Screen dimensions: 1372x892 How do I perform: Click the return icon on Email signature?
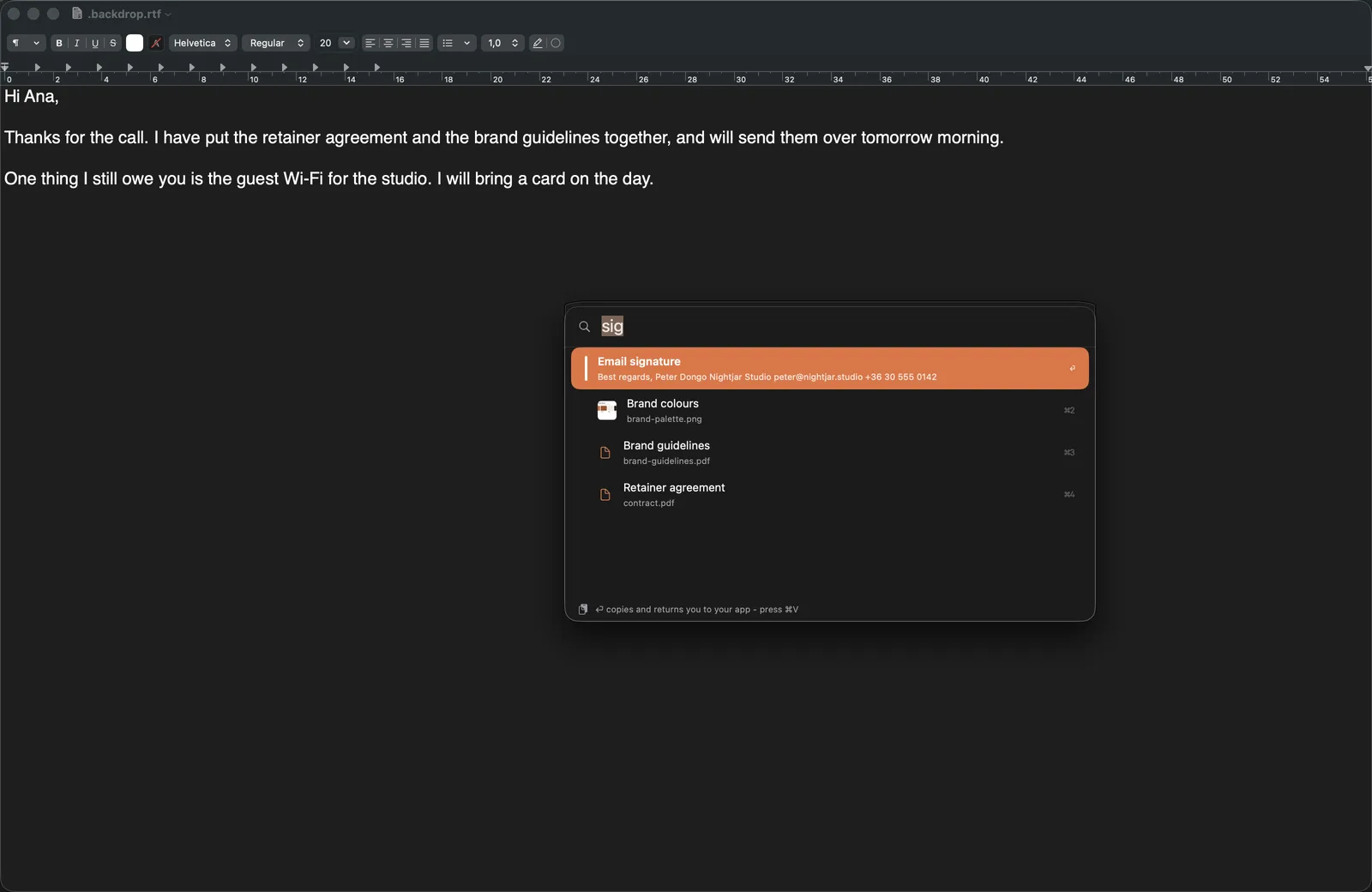[1072, 369]
